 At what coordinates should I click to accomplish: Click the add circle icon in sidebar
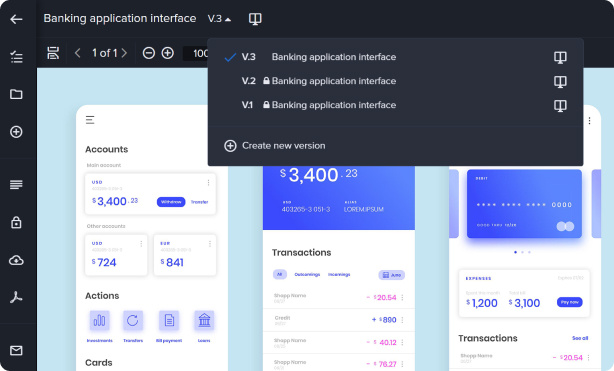click(x=16, y=132)
